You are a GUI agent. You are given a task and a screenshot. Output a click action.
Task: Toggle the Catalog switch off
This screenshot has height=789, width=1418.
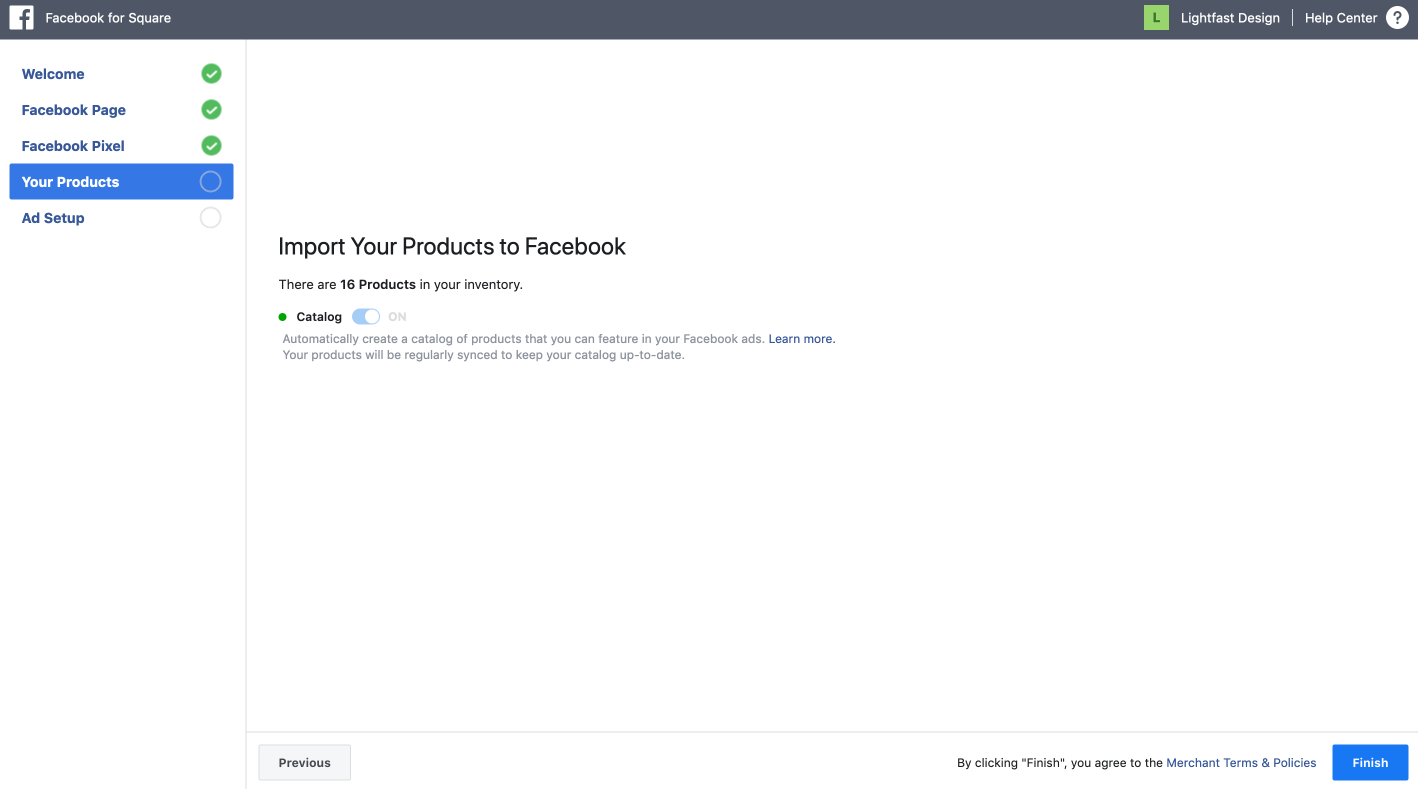click(366, 316)
